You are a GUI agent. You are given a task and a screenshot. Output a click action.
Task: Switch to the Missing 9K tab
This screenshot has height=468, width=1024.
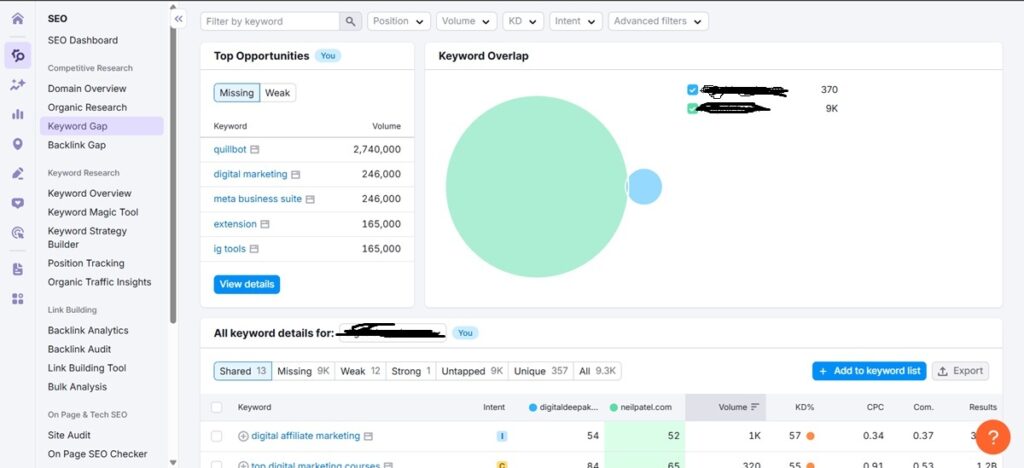[x=303, y=371]
